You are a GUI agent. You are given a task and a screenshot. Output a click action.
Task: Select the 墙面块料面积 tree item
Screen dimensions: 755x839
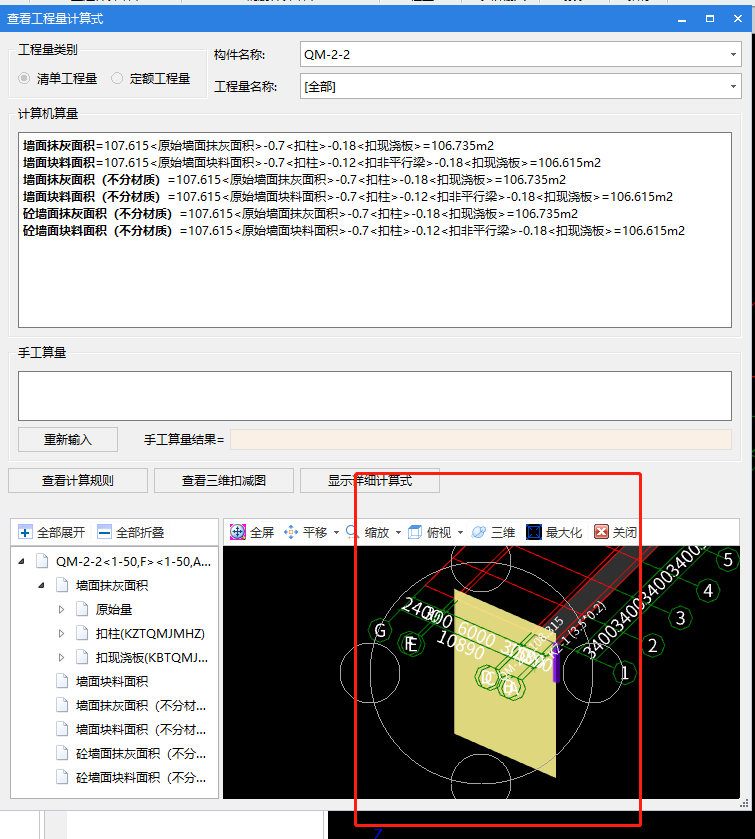[x=112, y=681]
